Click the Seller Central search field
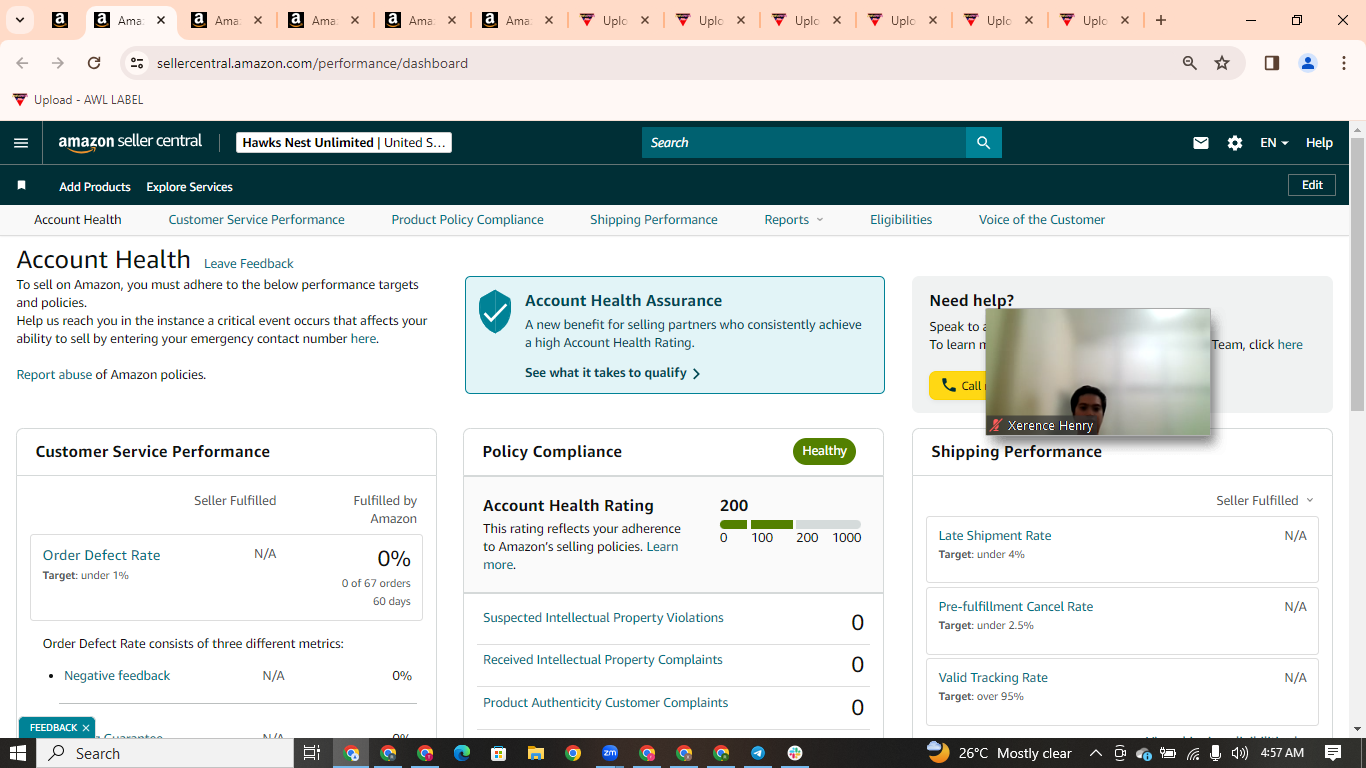The height and width of the screenshot is (768, 1366). [804, 143]
